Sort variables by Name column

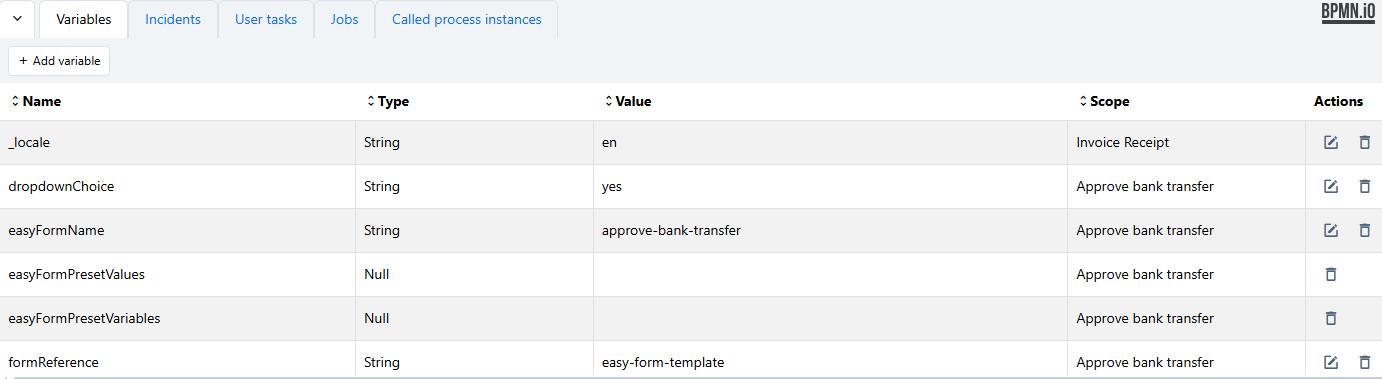(x=36, y=101)
